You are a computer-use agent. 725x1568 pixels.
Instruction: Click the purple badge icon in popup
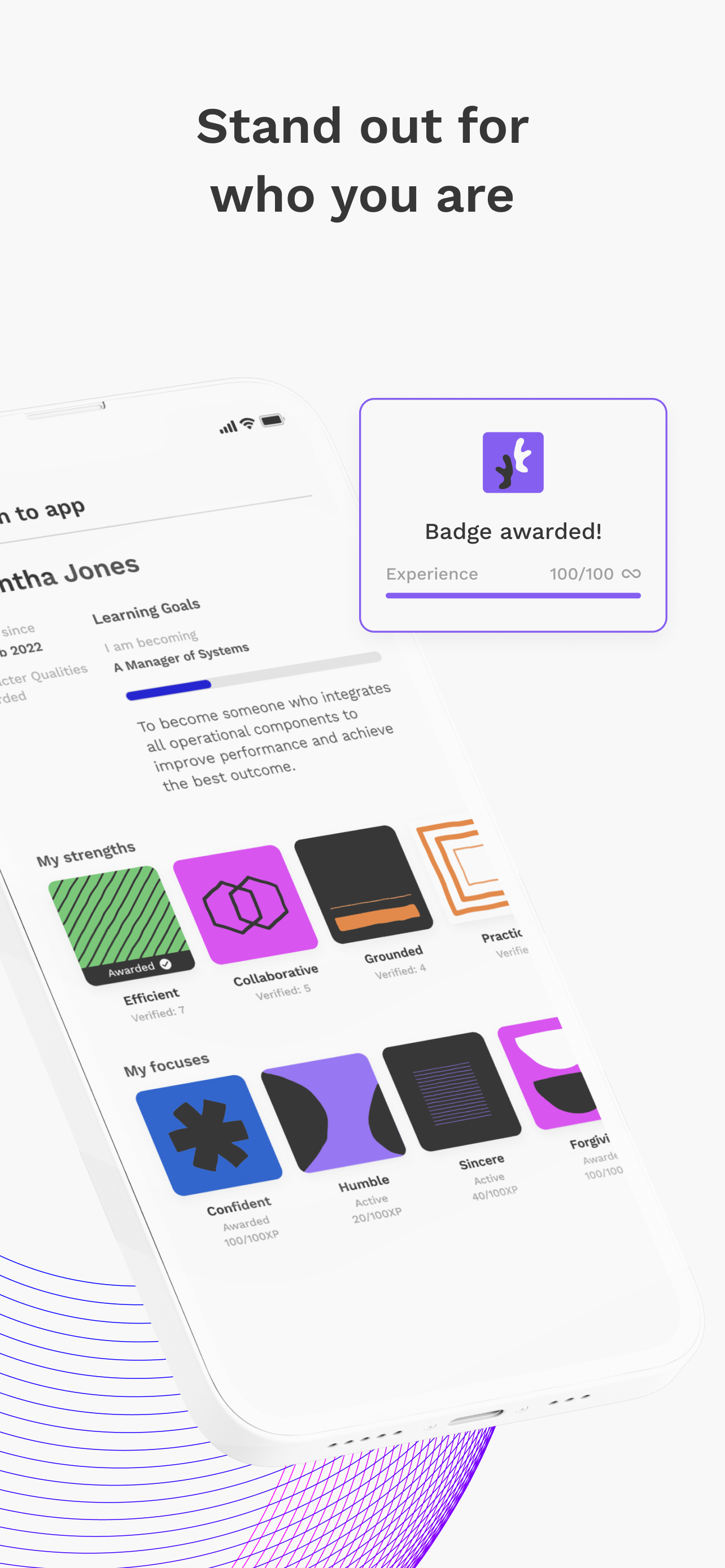(513, 462)
